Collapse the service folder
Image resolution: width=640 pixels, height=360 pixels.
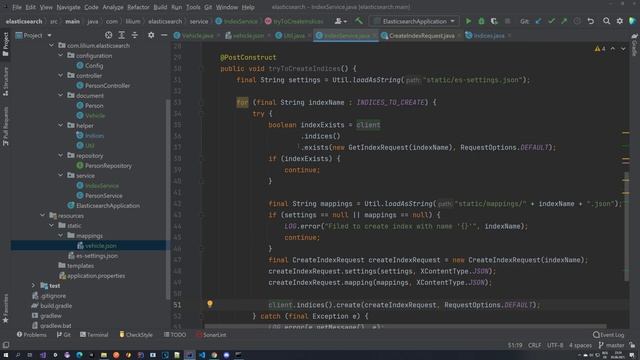point(61,176)
